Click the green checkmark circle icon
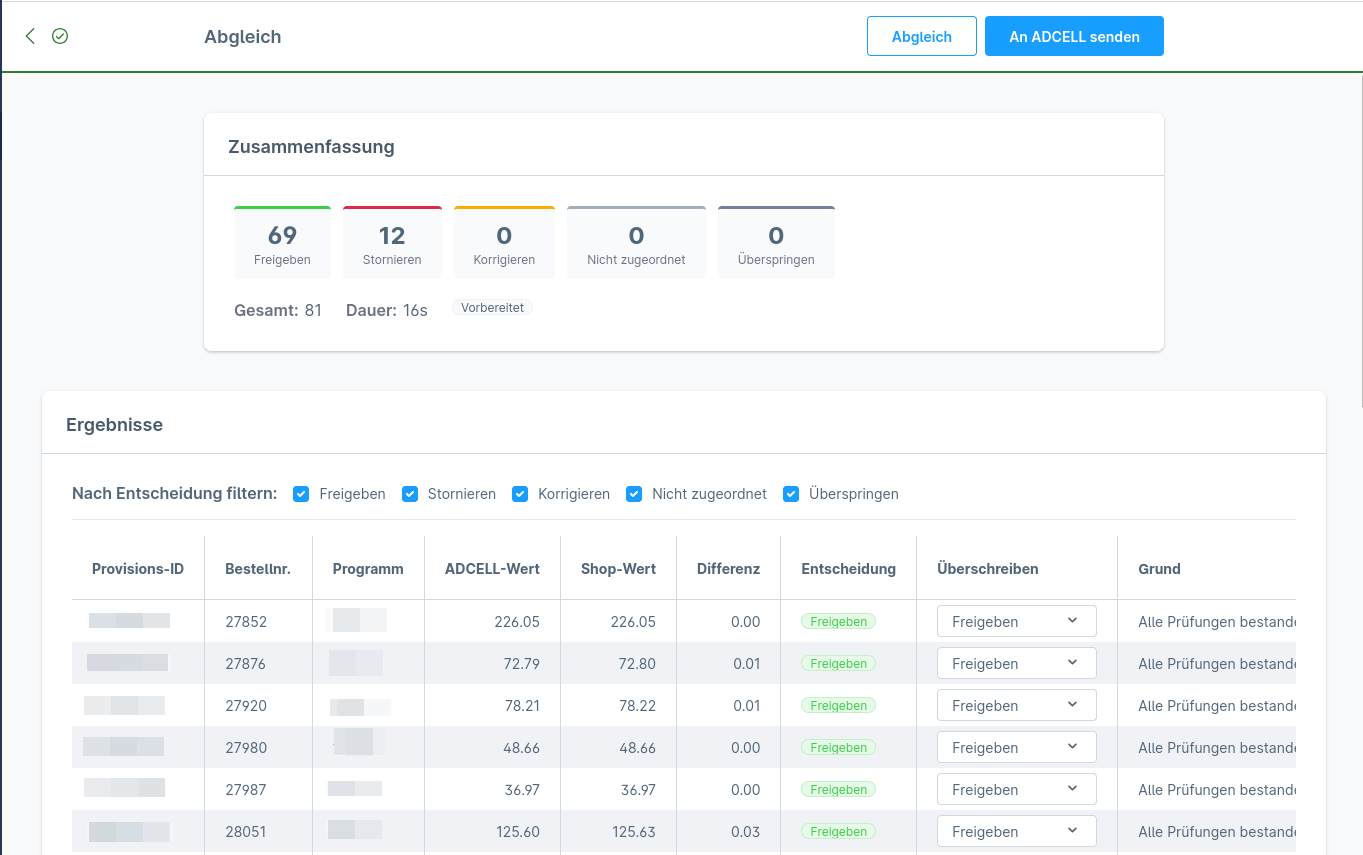The image size is (1363, 855). point(60,36)
